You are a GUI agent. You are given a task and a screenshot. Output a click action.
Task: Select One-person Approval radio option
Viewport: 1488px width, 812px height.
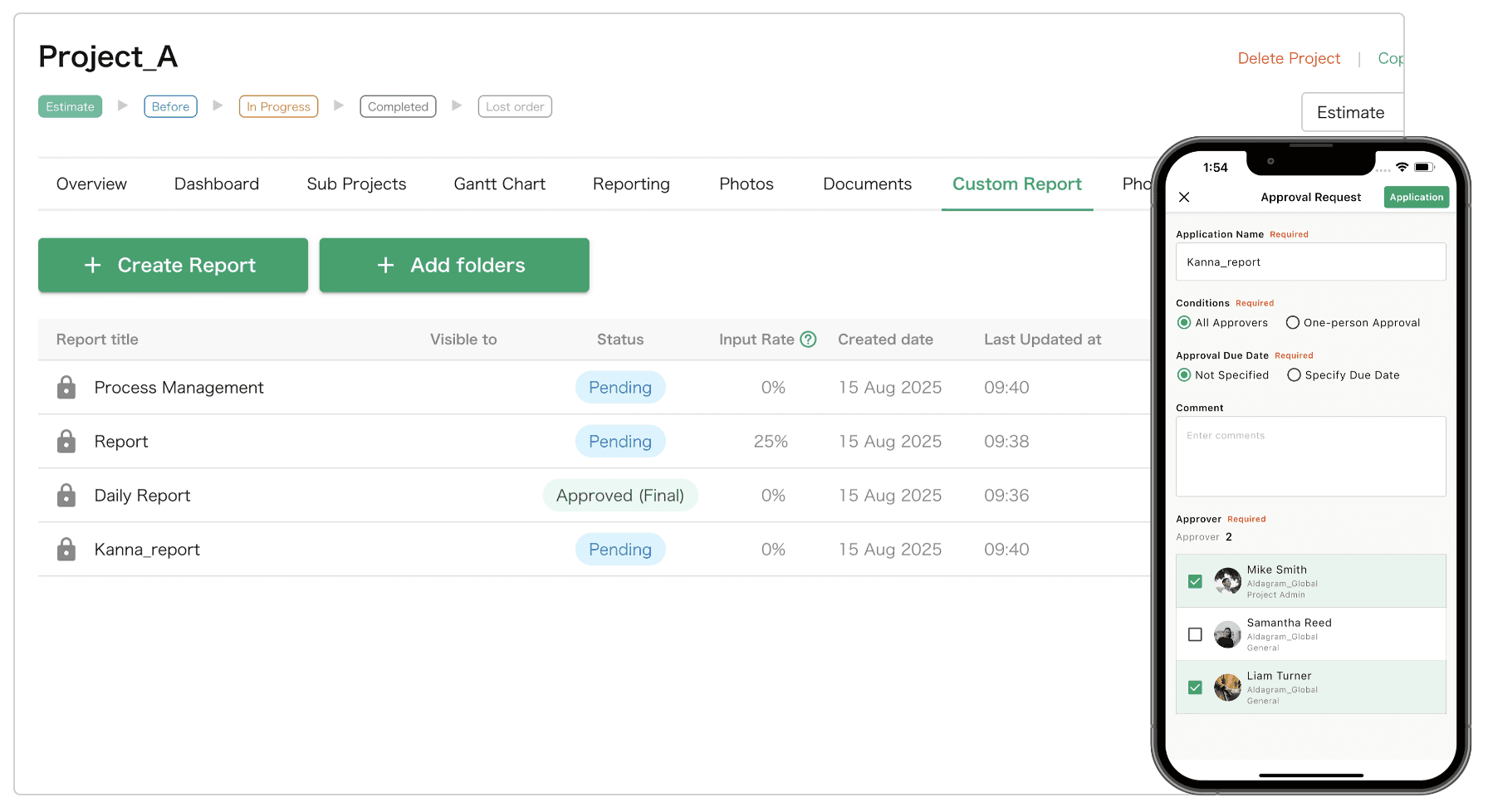[x=1293, y=322]
